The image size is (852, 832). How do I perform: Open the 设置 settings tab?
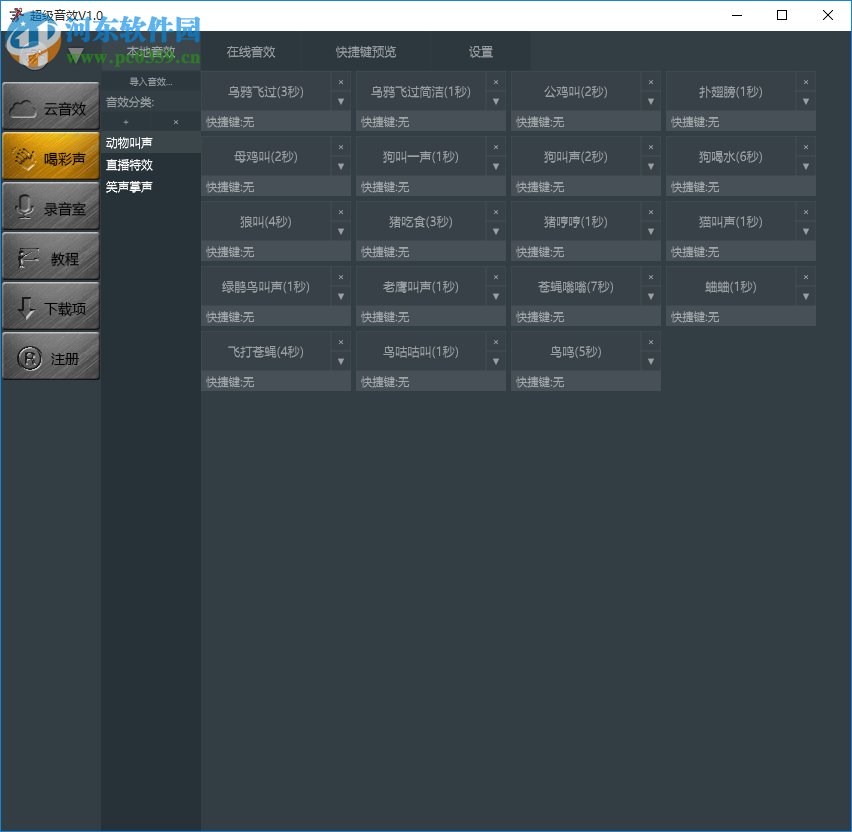click(481, 52)
